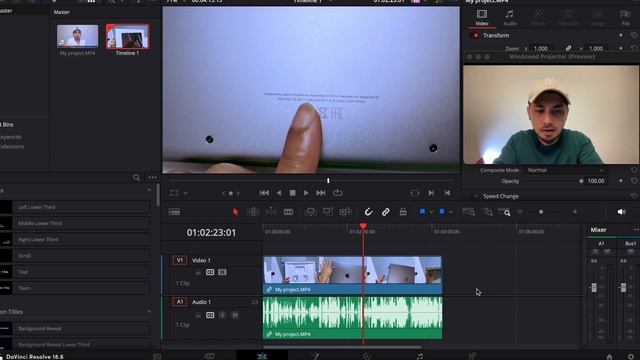Toggle the Speed Change enable dot
640x360 pixels.
pos(476,196)
